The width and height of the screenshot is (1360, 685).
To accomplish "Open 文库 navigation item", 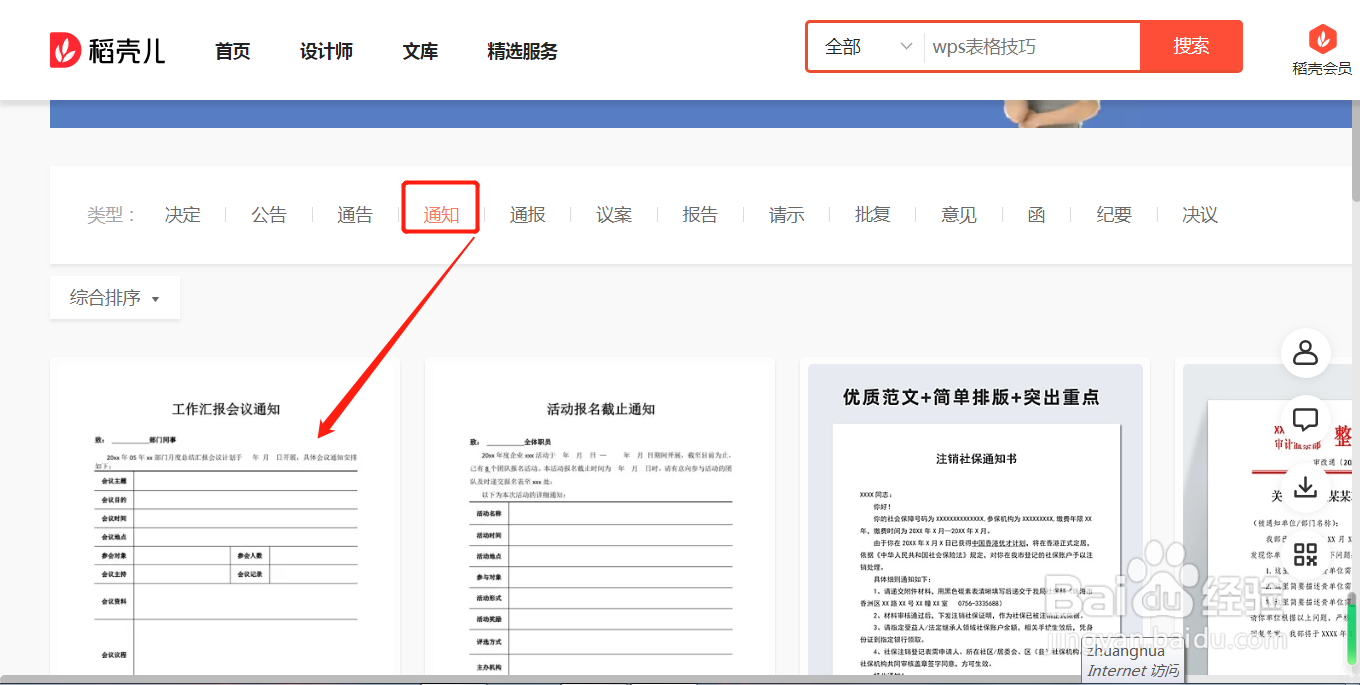I will pyautogui.click(x=420, y=51).
